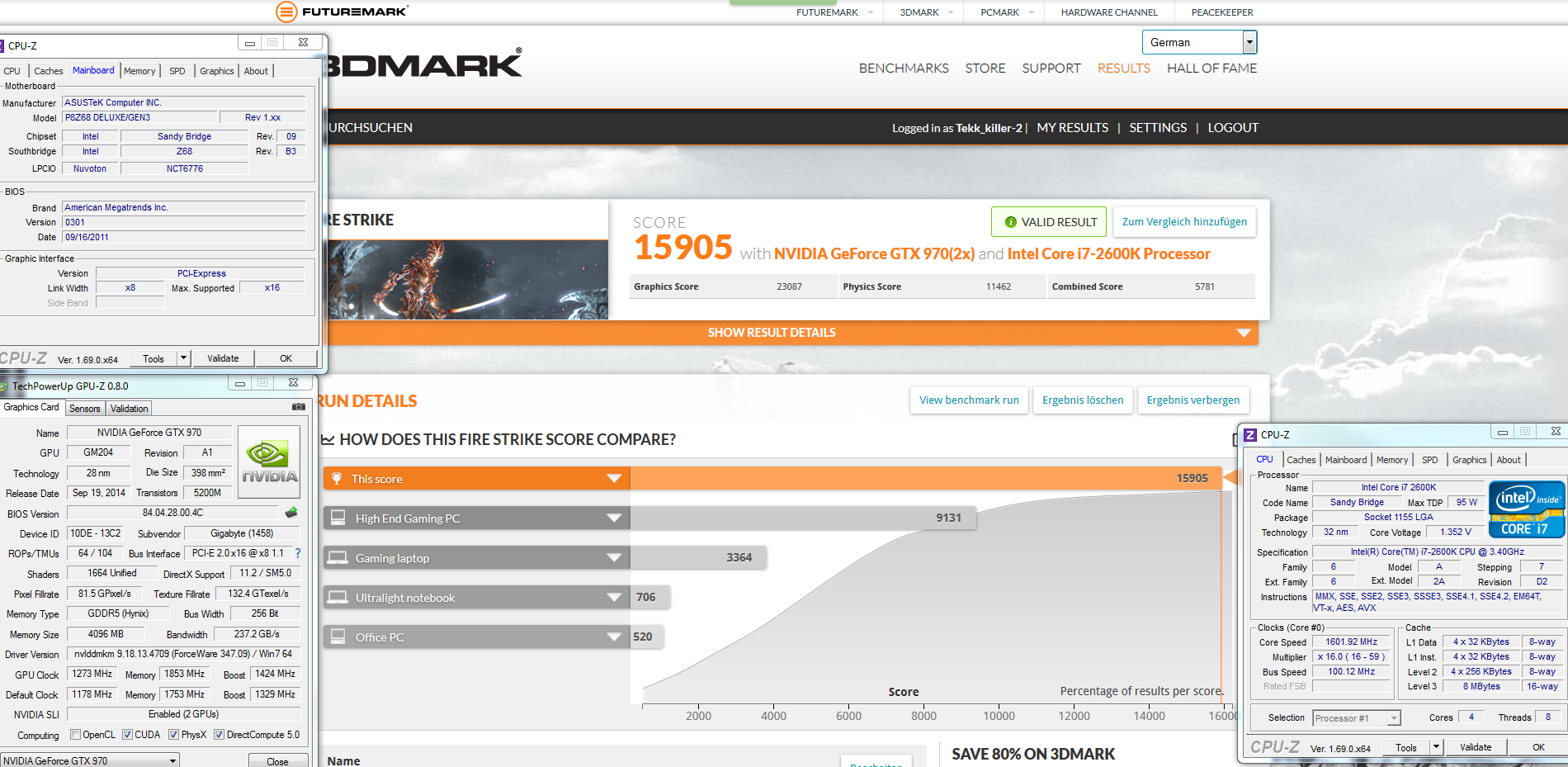Expand the Gaming laptop row arrow
Viewport: 1568px width, 767px height.
[614, 557]
